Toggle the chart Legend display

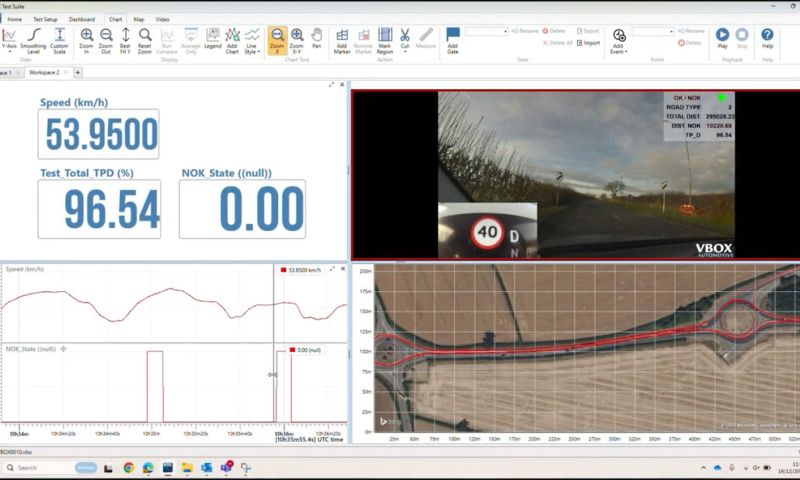tap(213, 38)
